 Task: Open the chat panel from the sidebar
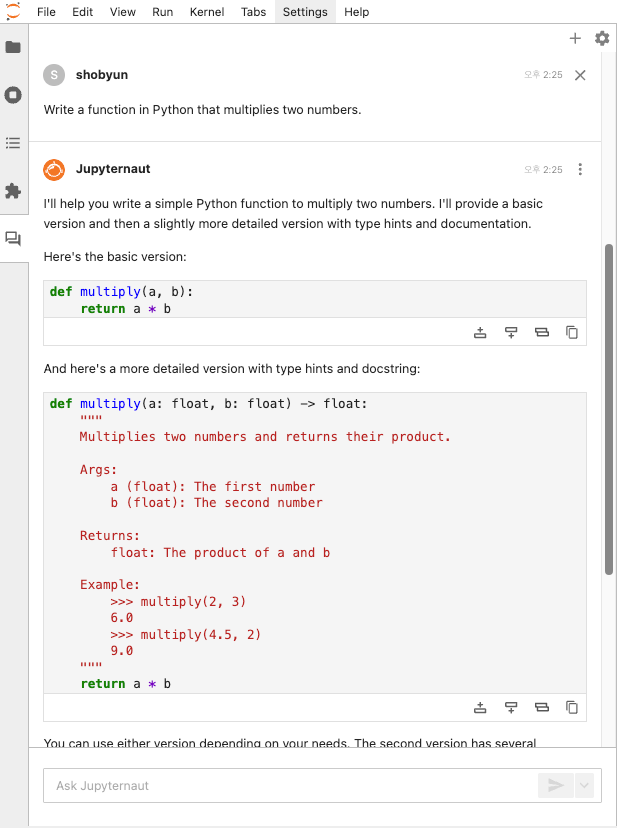[x=14, y=238]
